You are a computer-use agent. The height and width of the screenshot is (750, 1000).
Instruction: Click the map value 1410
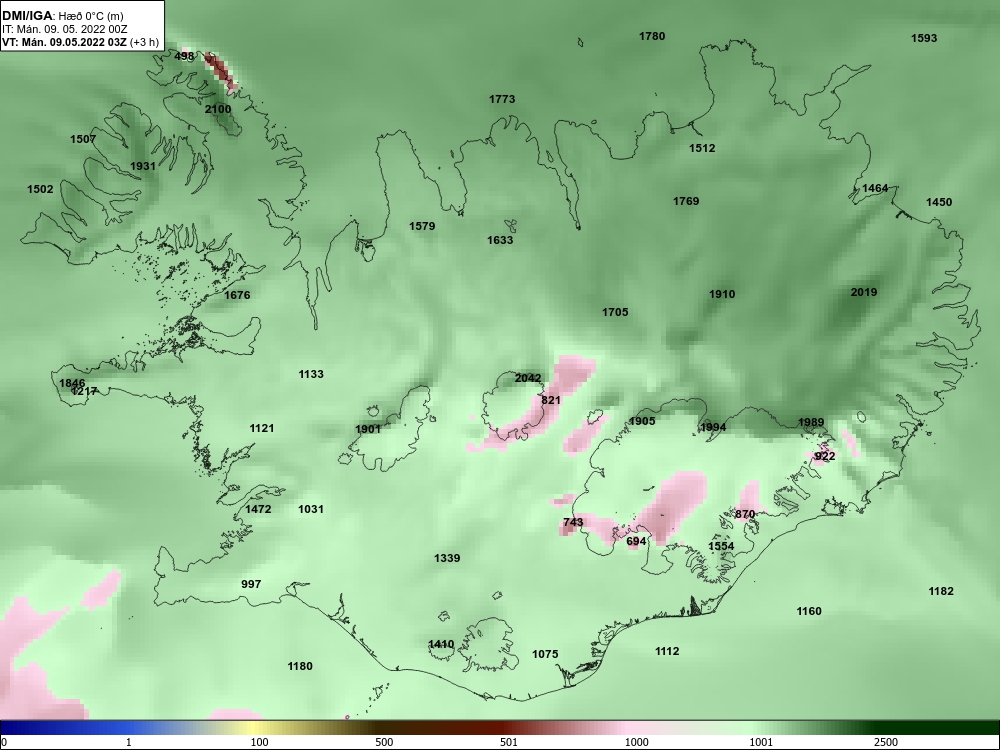tap(441, 643)
